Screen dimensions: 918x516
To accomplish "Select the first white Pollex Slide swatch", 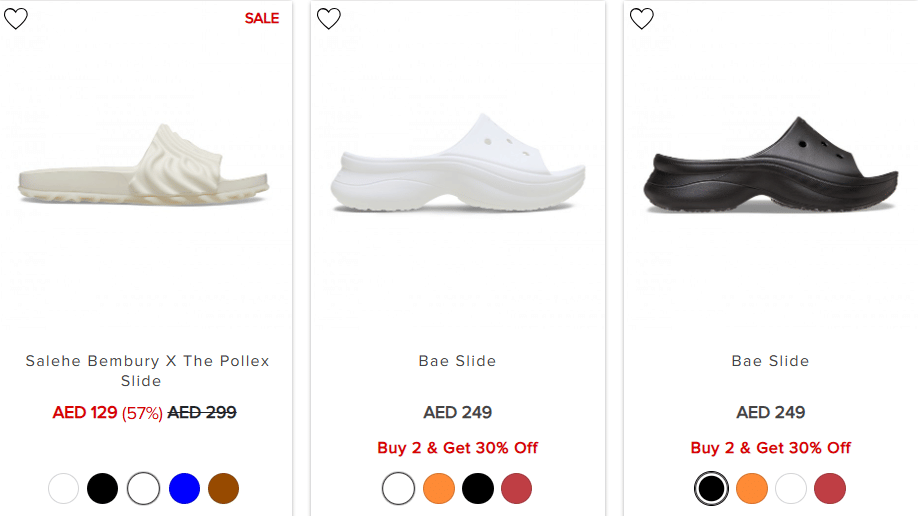I will [x=63, y=488].
